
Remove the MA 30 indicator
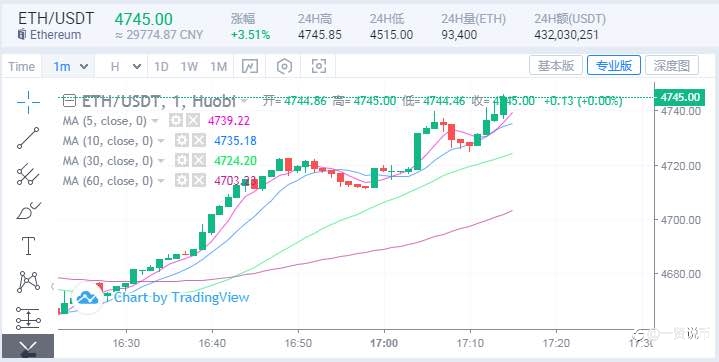199,161
